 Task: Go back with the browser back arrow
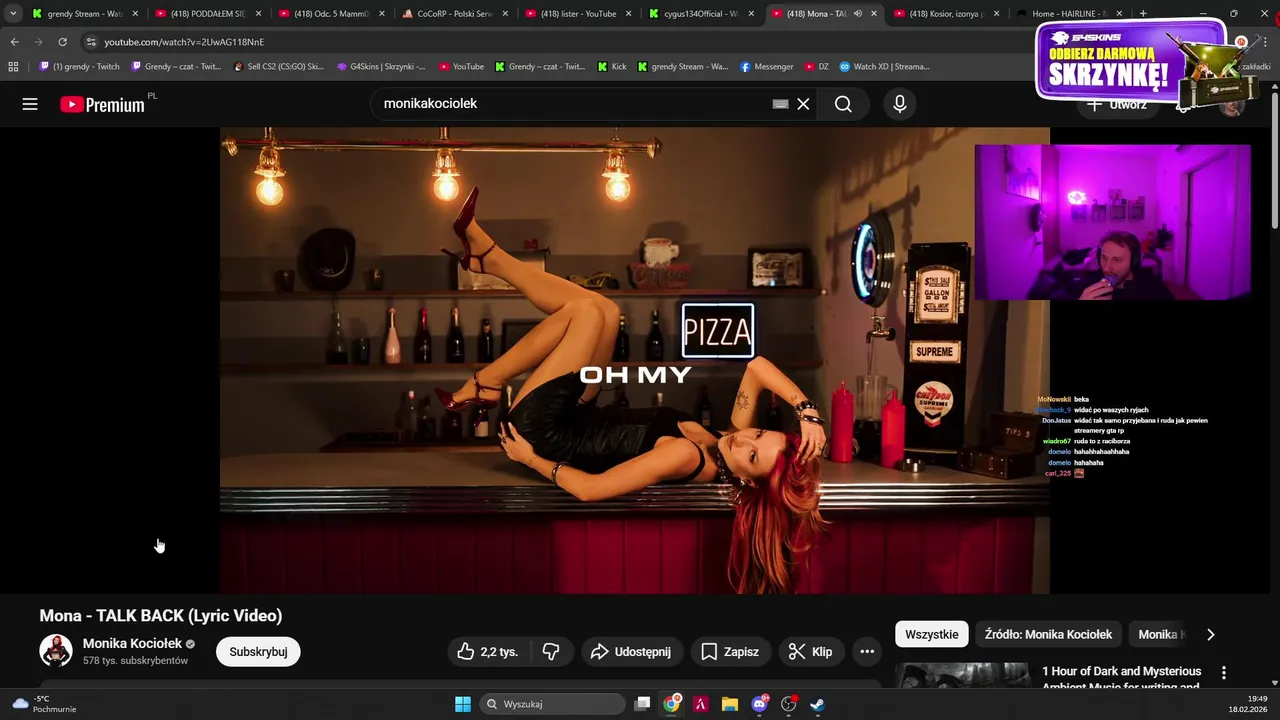(x=14, y=42)
